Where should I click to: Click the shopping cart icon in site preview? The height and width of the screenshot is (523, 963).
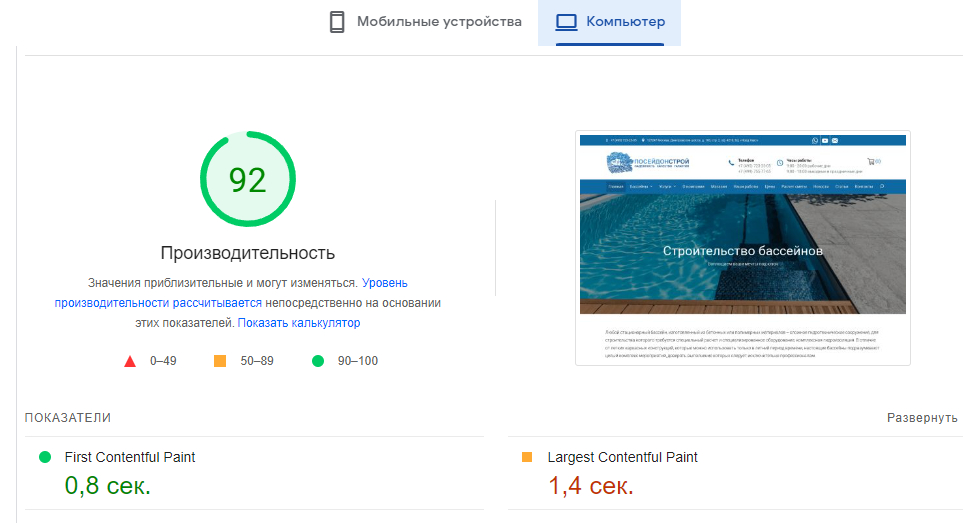(x=872, y=161)
